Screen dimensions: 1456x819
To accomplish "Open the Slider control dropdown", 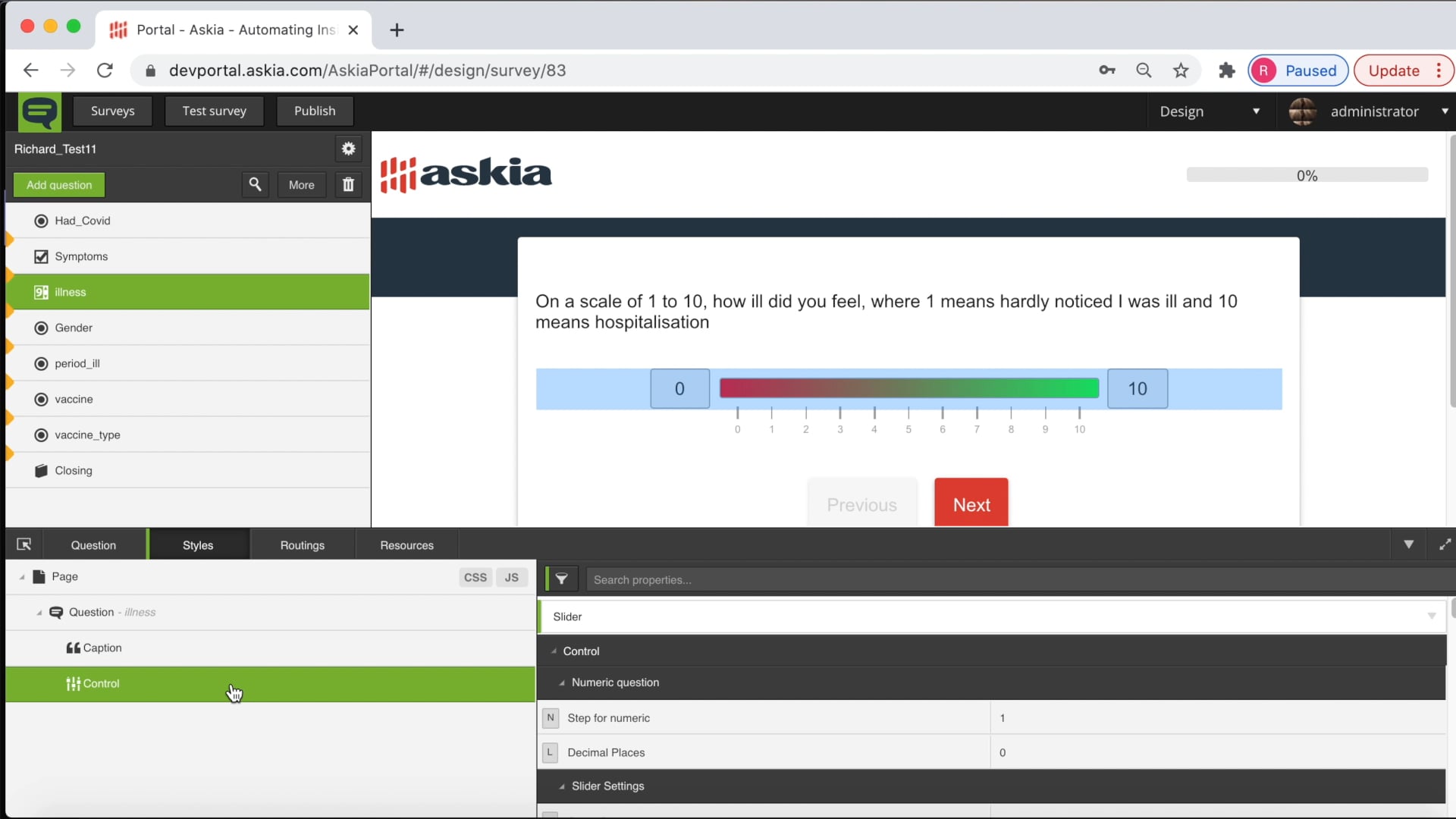I will tap(1432, 617).
